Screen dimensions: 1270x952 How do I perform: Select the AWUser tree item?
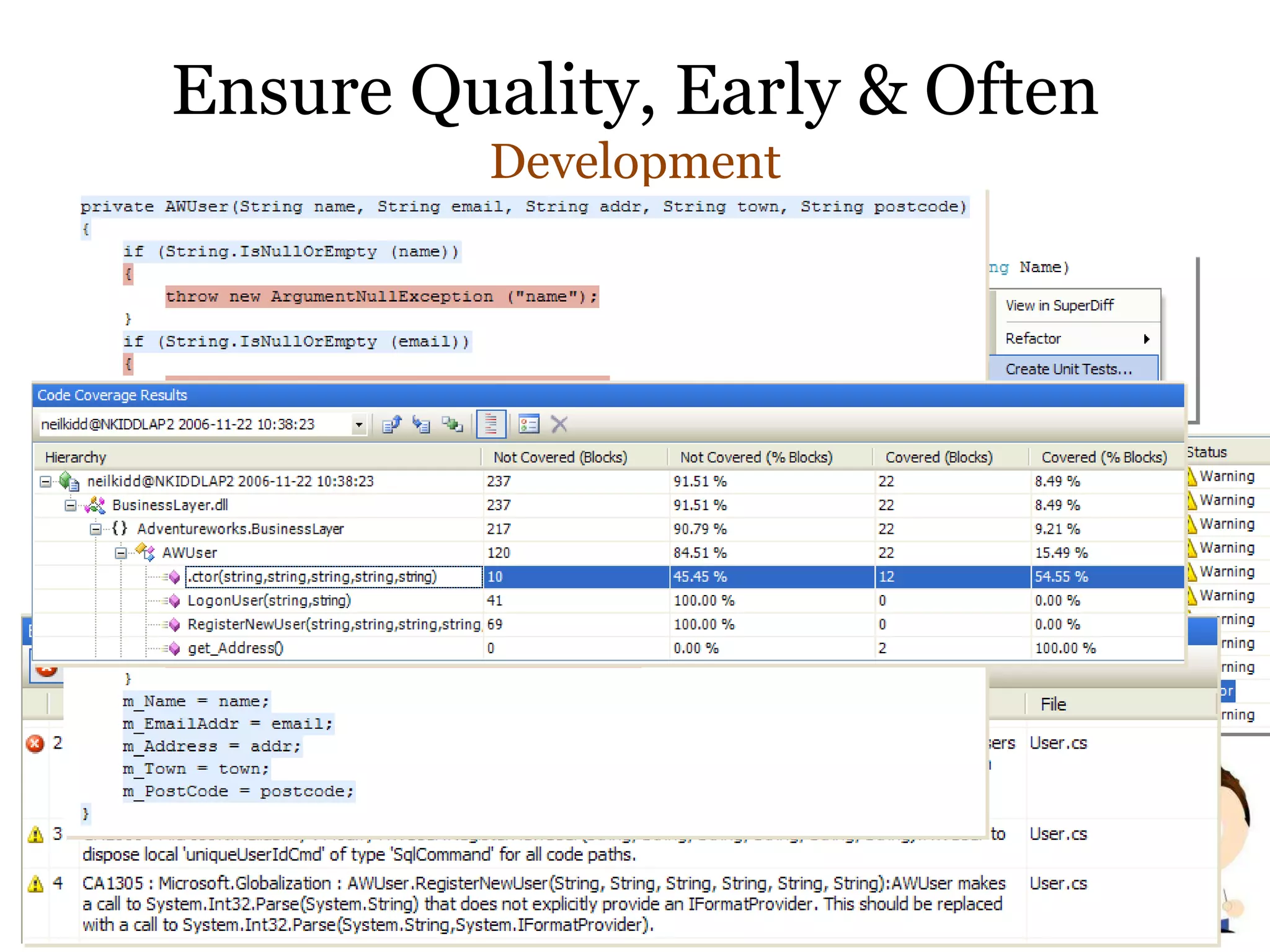(189, 553)
